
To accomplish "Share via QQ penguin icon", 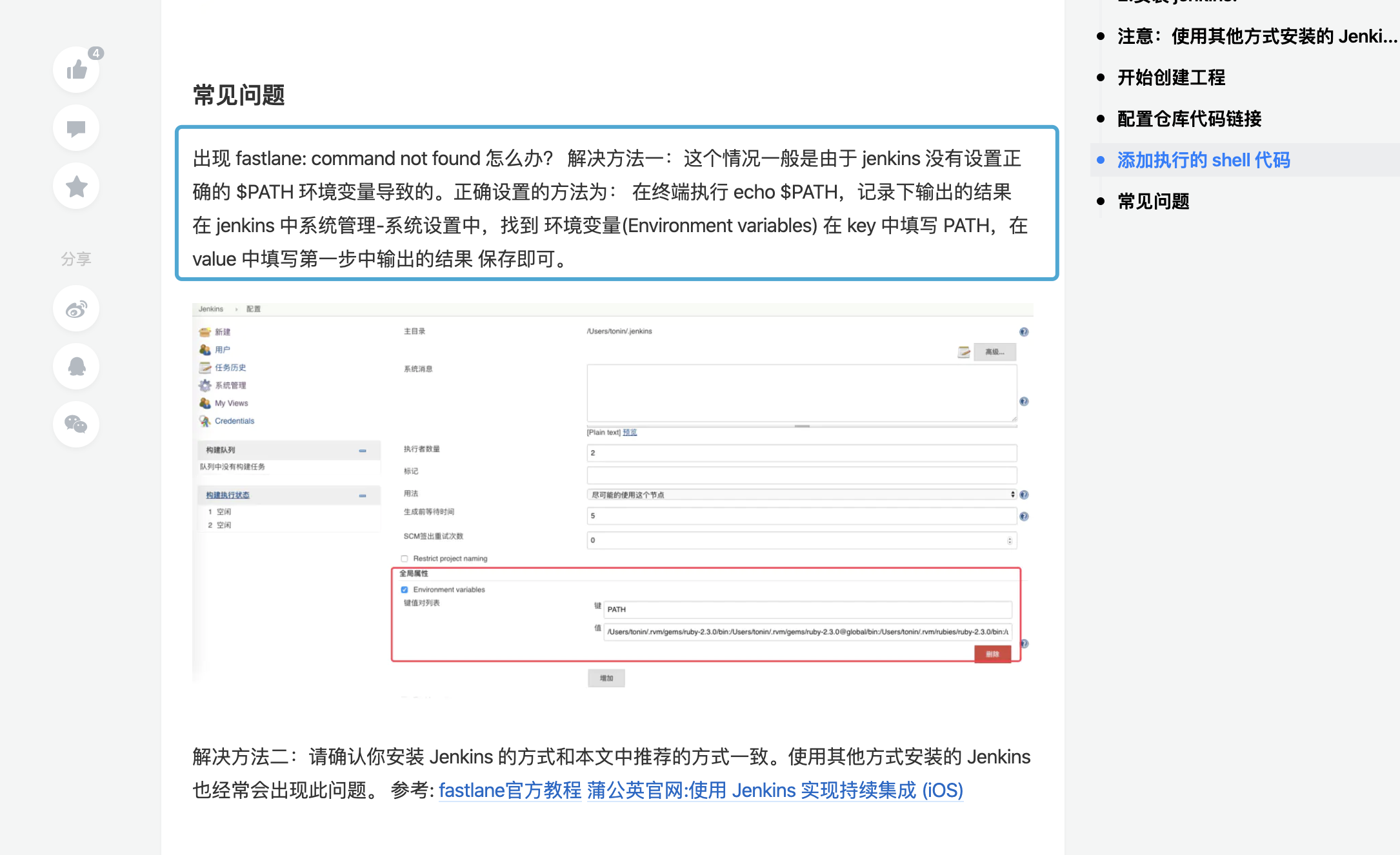I will click(76, 366).
